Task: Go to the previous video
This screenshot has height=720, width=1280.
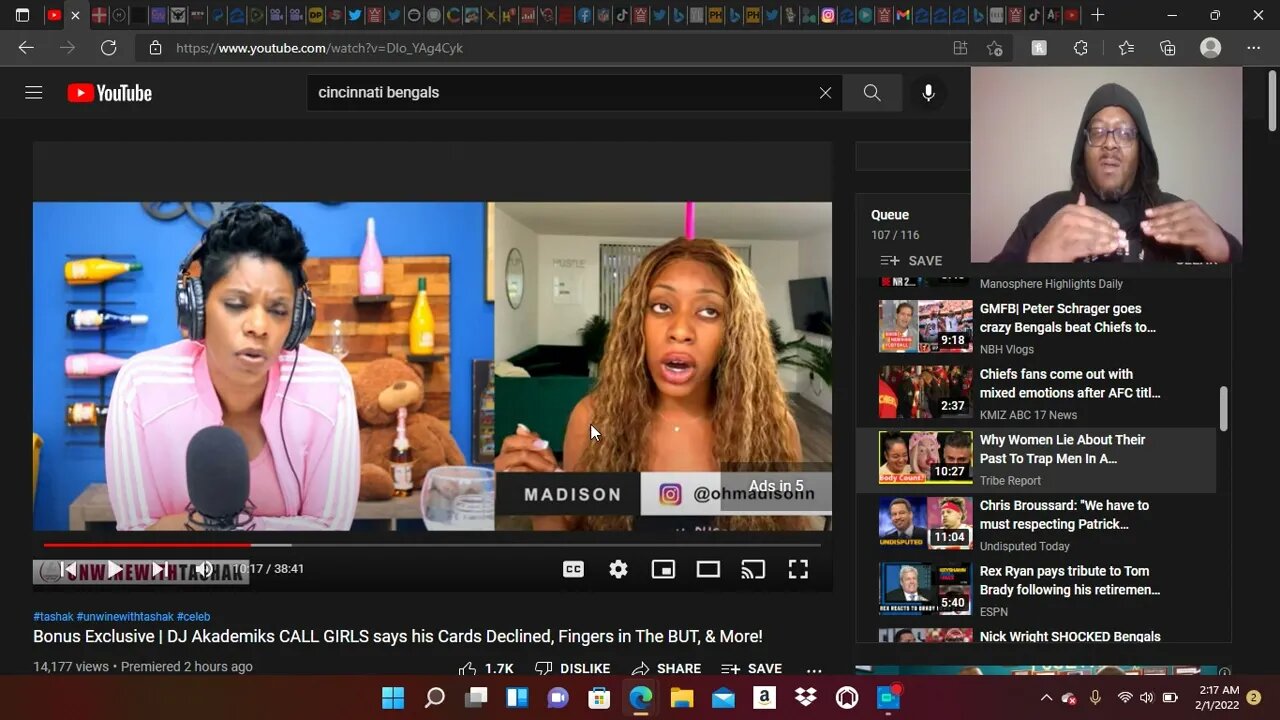Action: pyautogui.click(x=68, y=569)
